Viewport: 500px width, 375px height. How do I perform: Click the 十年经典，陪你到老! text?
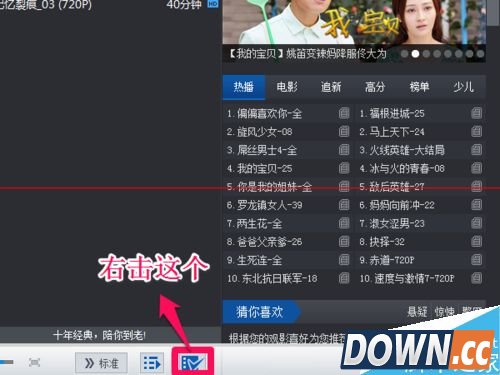99,335
